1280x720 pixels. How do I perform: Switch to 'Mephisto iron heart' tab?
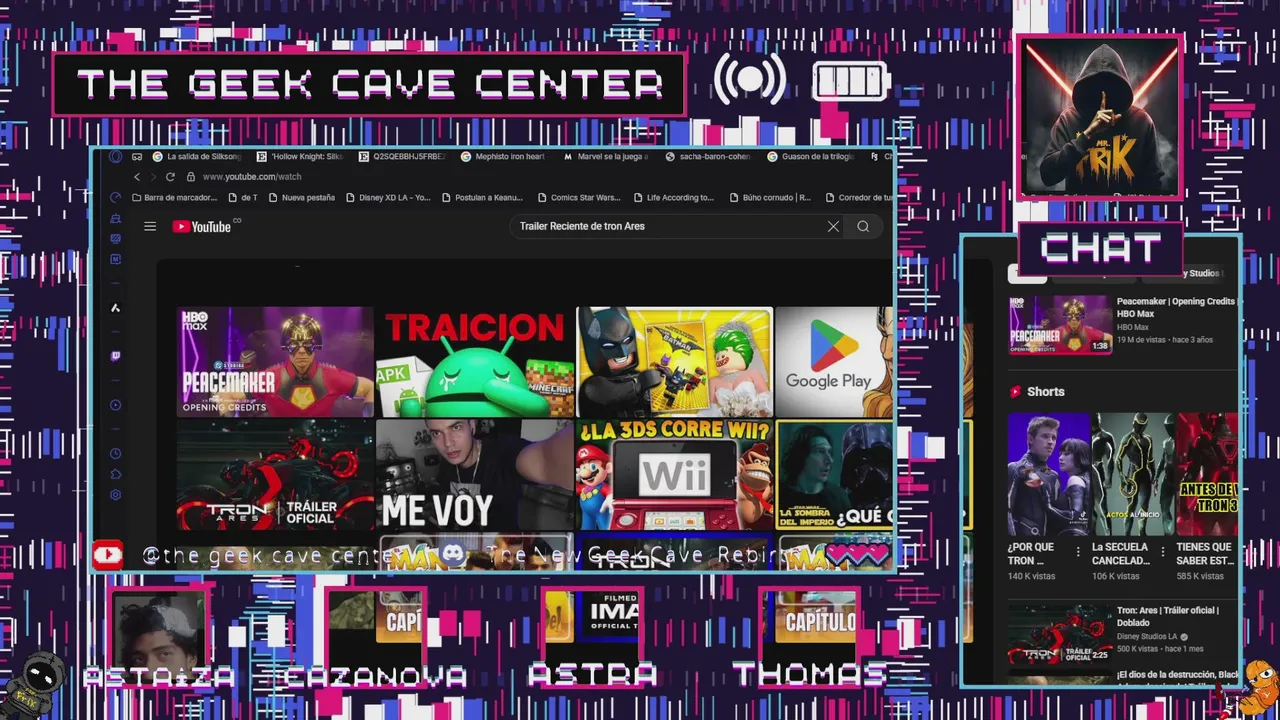pos(503,157)
